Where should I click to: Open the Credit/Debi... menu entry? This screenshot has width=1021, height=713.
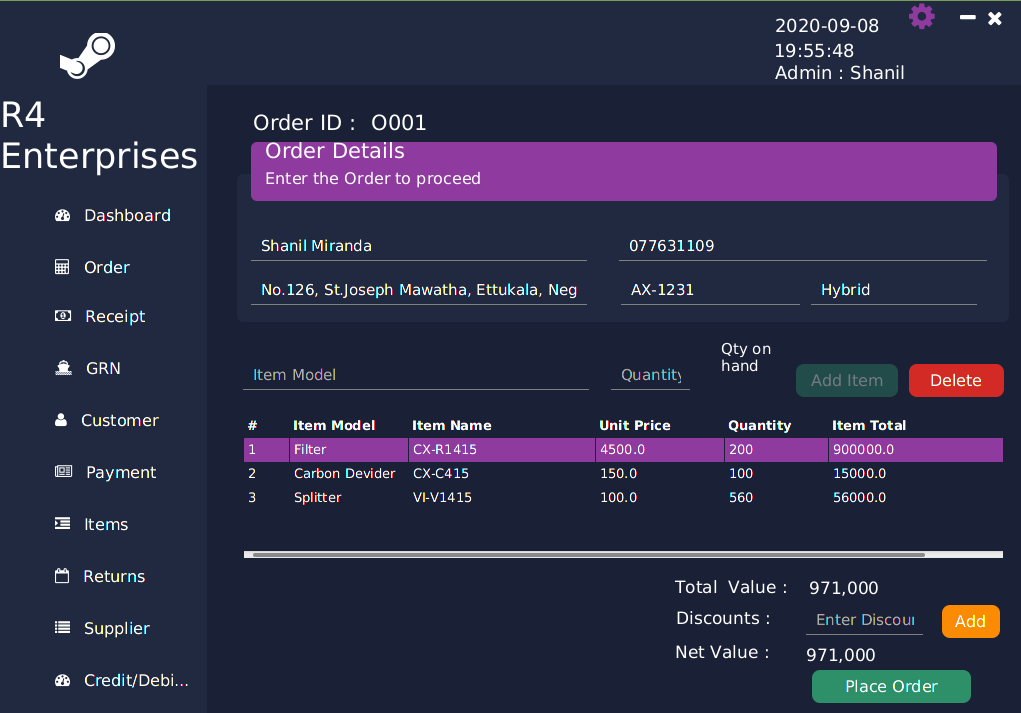pos(136,680)
